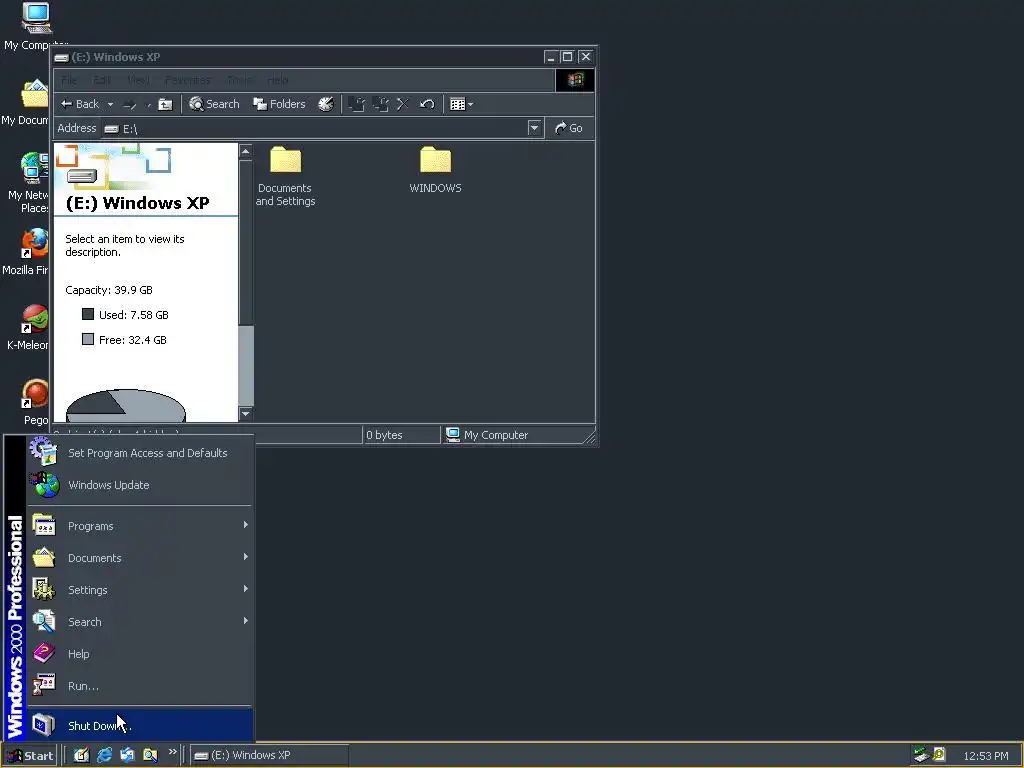
Task: Click the Free space color box
Action: (88, 339)
